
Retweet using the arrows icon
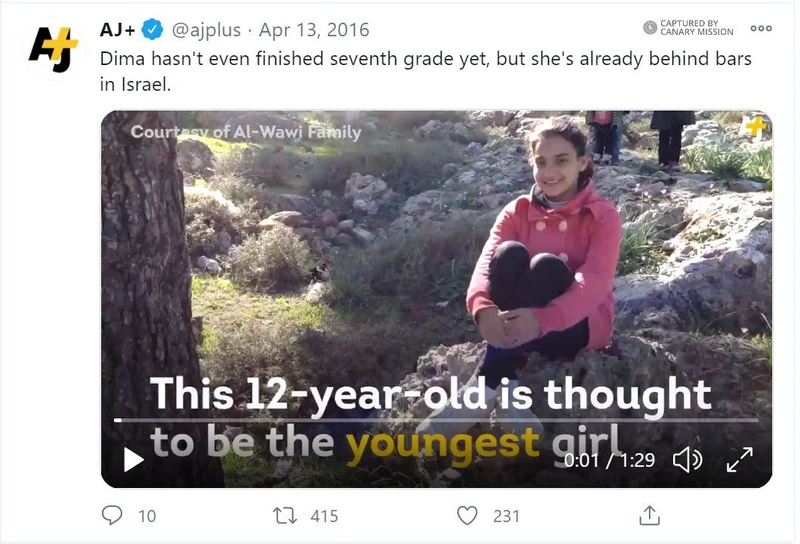pyautogui.click(x=285, y=515)
